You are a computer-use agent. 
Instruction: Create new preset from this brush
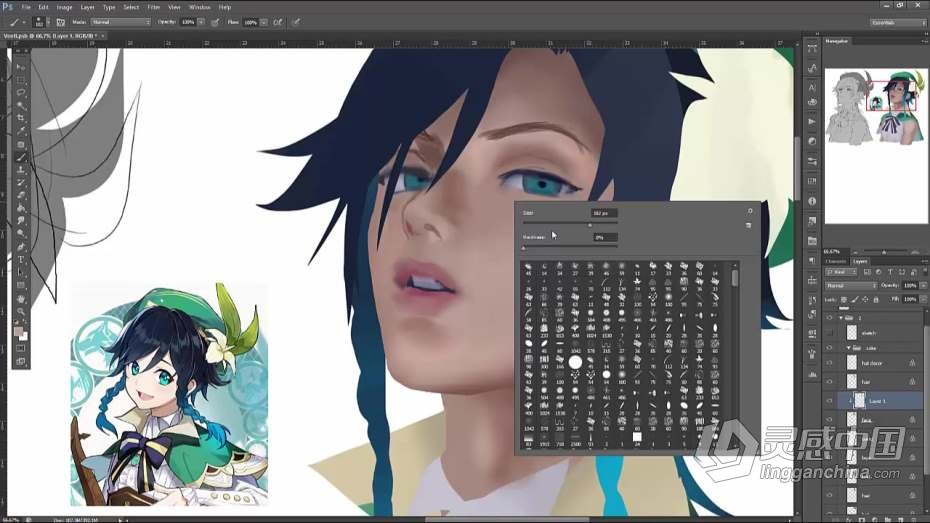(x=749, y=225)
